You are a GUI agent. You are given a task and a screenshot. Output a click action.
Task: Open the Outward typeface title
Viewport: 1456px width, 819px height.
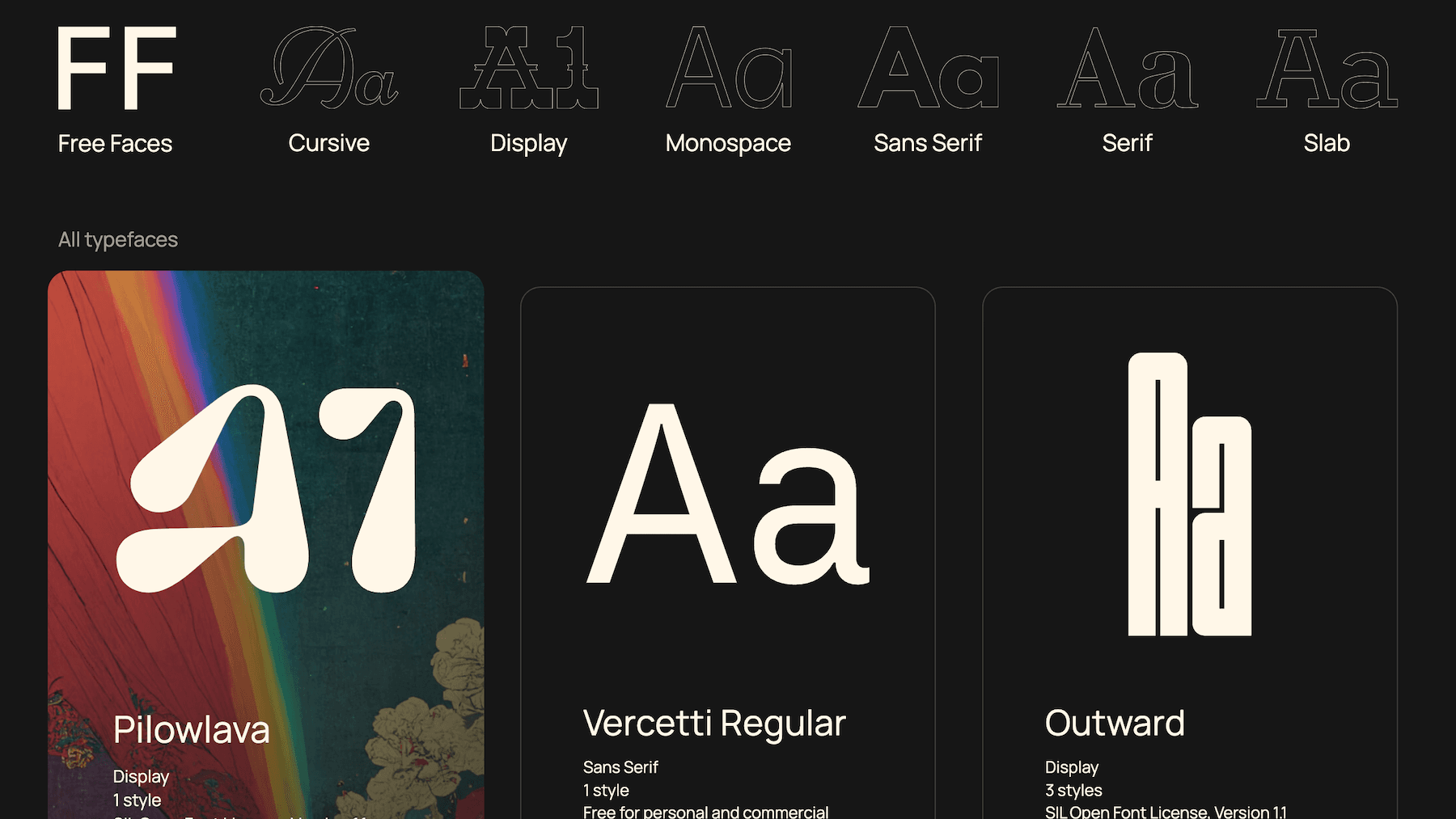[1115, 724]
